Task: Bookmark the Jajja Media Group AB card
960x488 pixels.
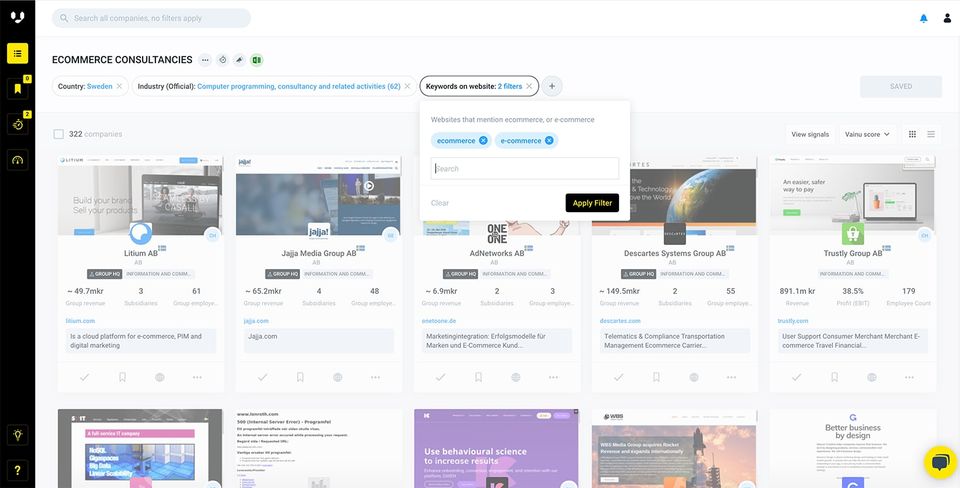Action: tap(300, 377)
